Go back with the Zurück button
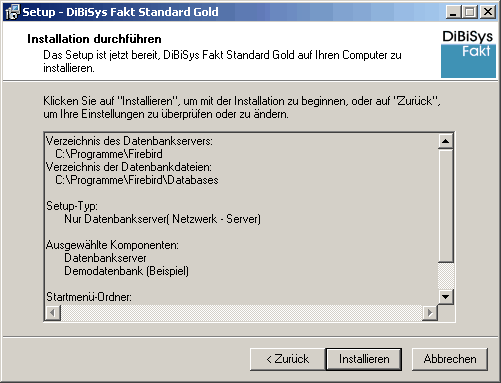This screenshot has height=383, width=501. click(x=287, y=359)
